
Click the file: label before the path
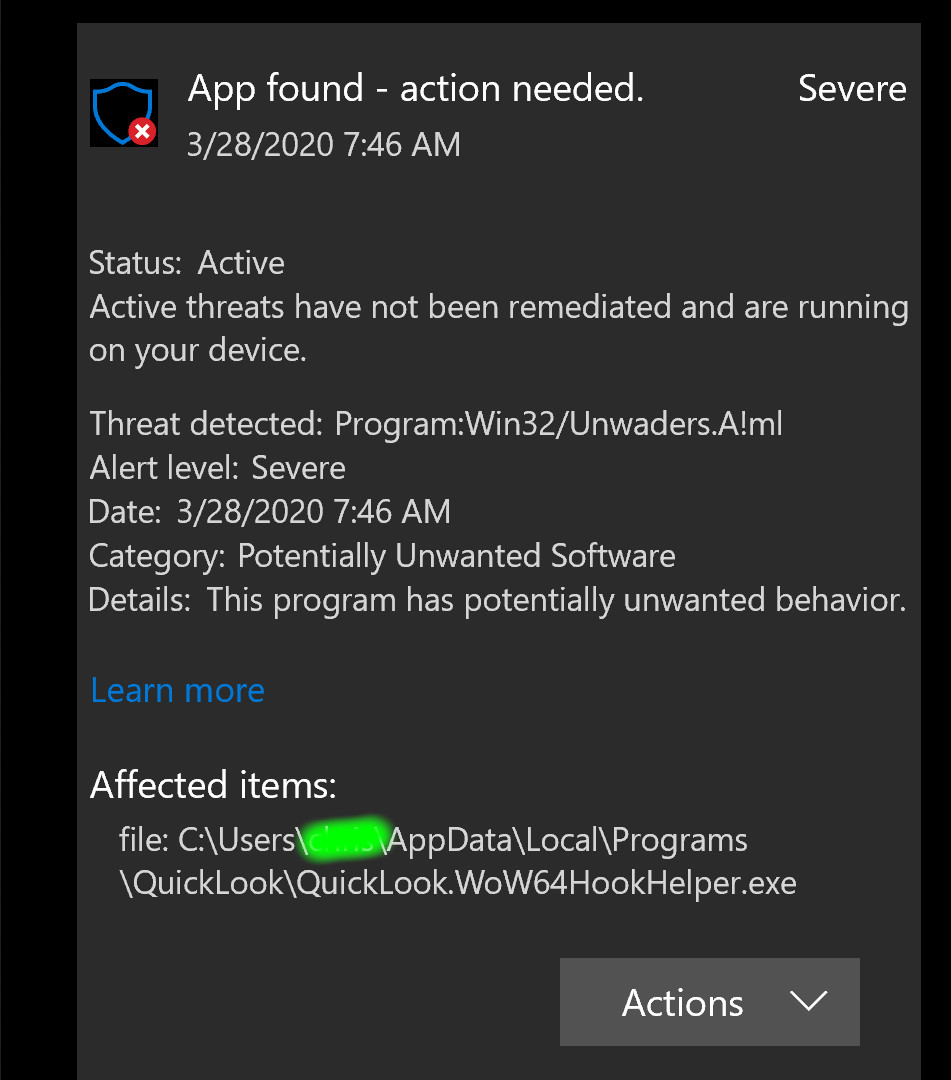(x=141, y=839)
